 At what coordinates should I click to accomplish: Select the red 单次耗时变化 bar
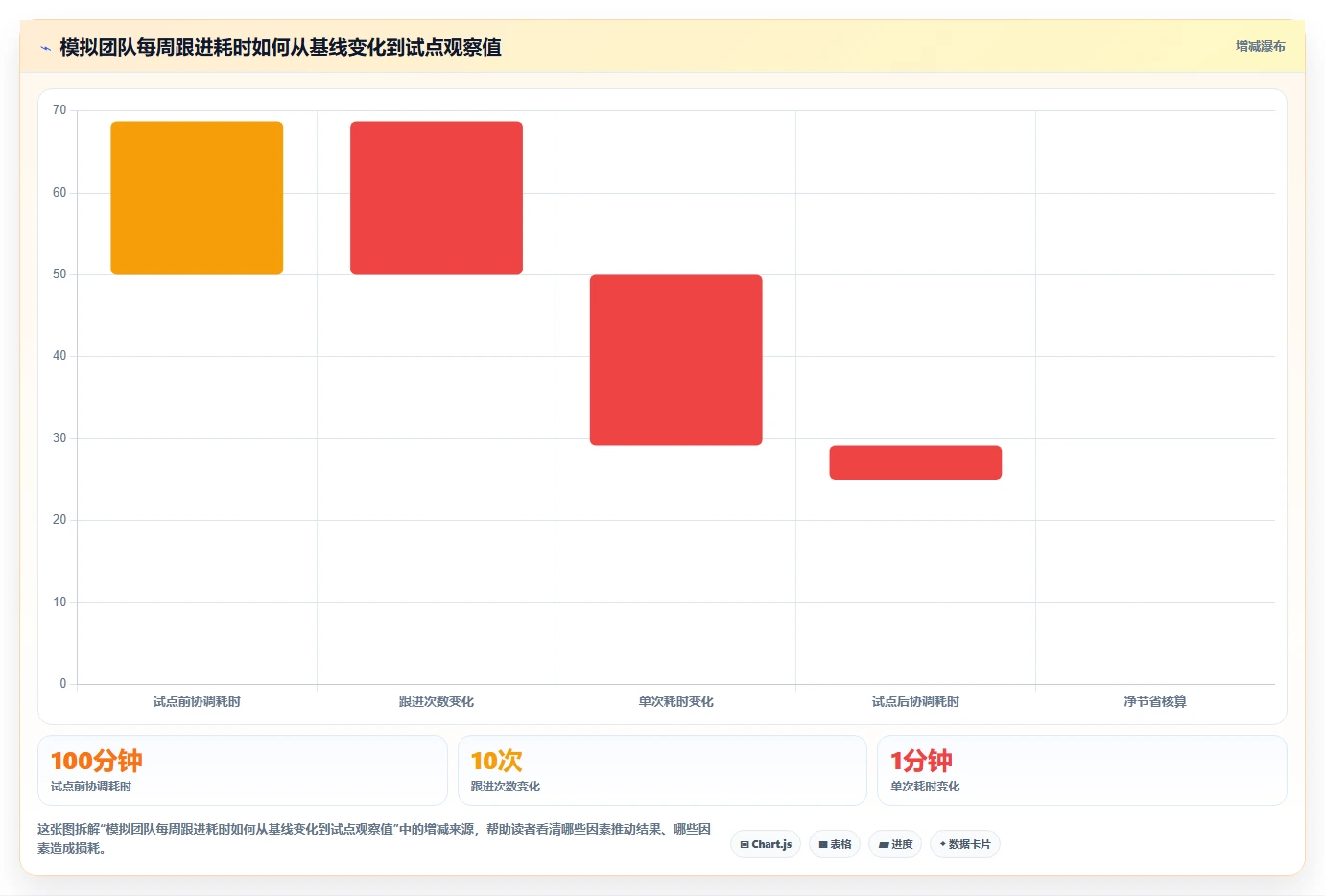676,360
